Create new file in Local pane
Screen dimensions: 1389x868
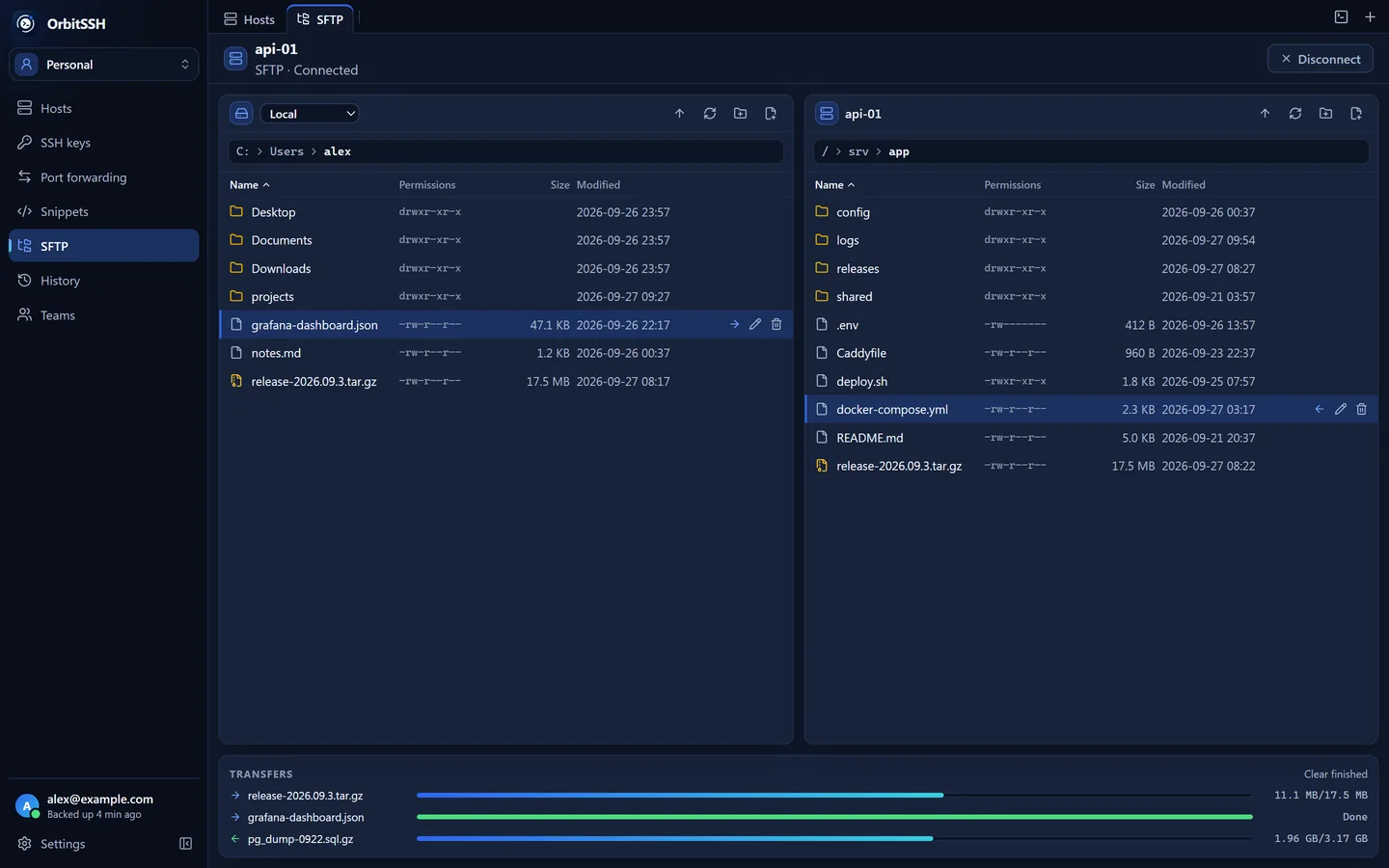click(771, 114)
